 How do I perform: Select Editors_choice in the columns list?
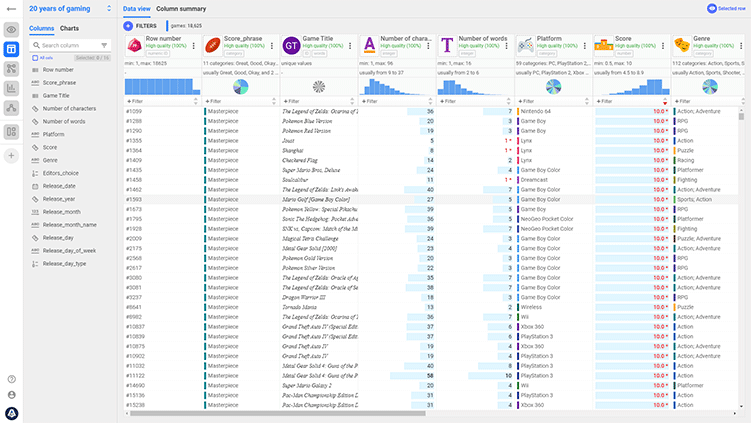coord(60,173)
